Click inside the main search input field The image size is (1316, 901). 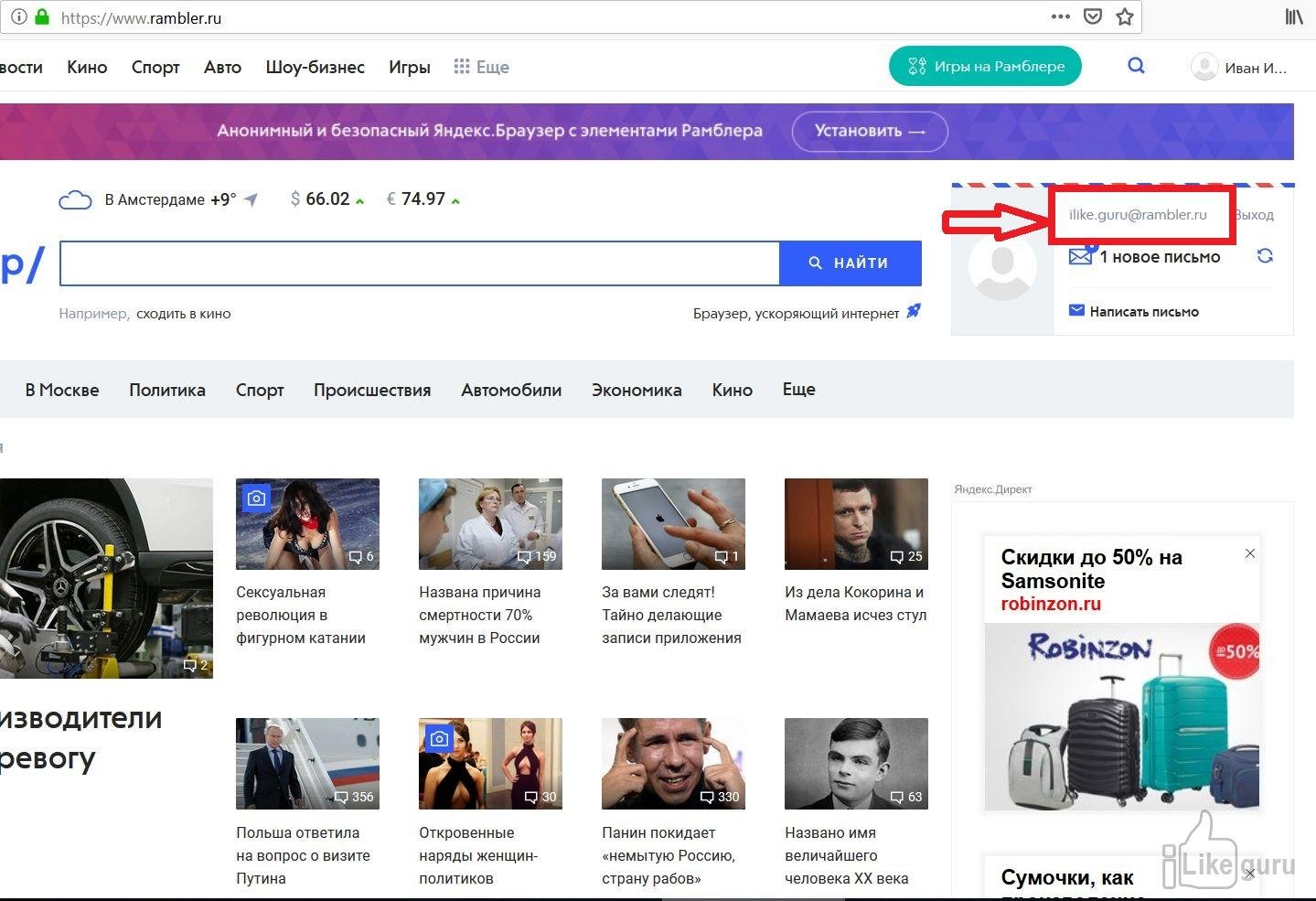click(419, 263)
